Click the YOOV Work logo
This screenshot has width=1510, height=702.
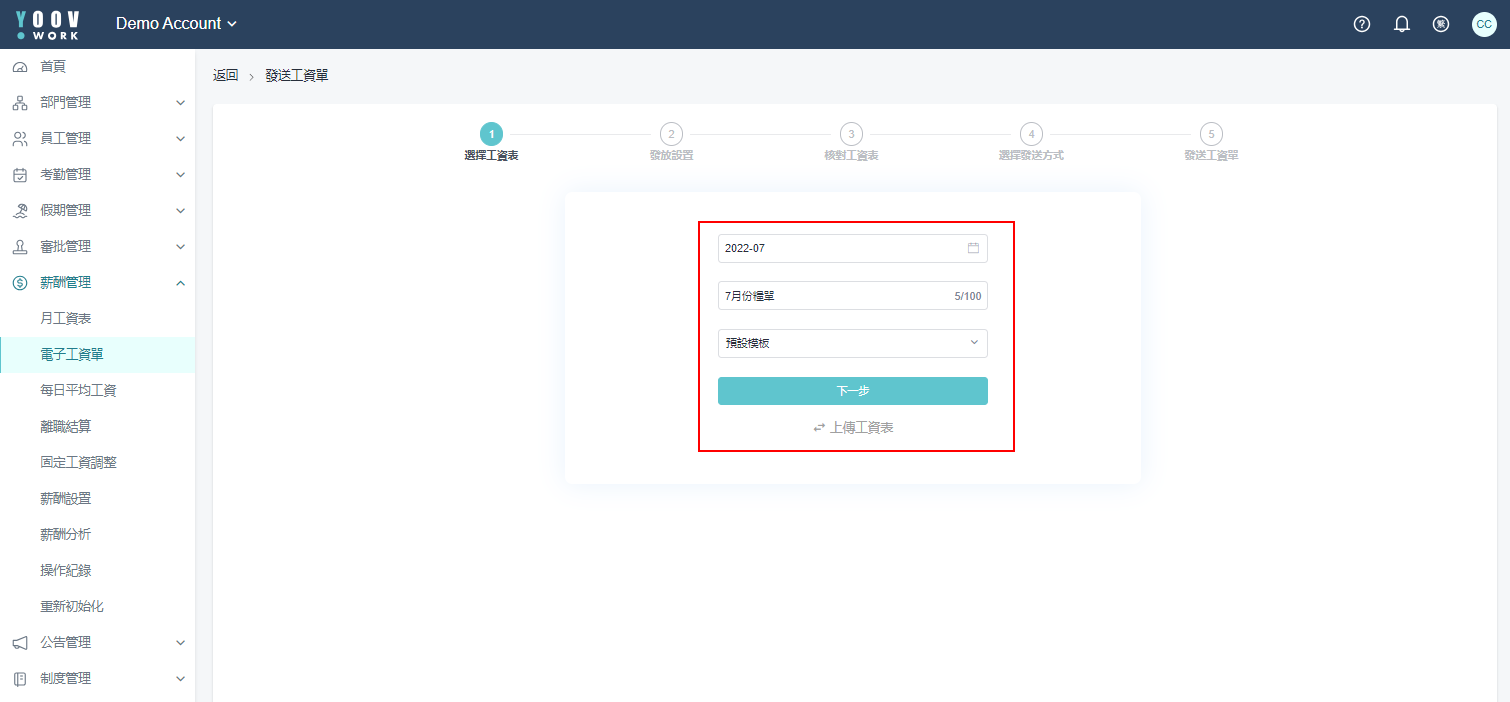point(48,24)
